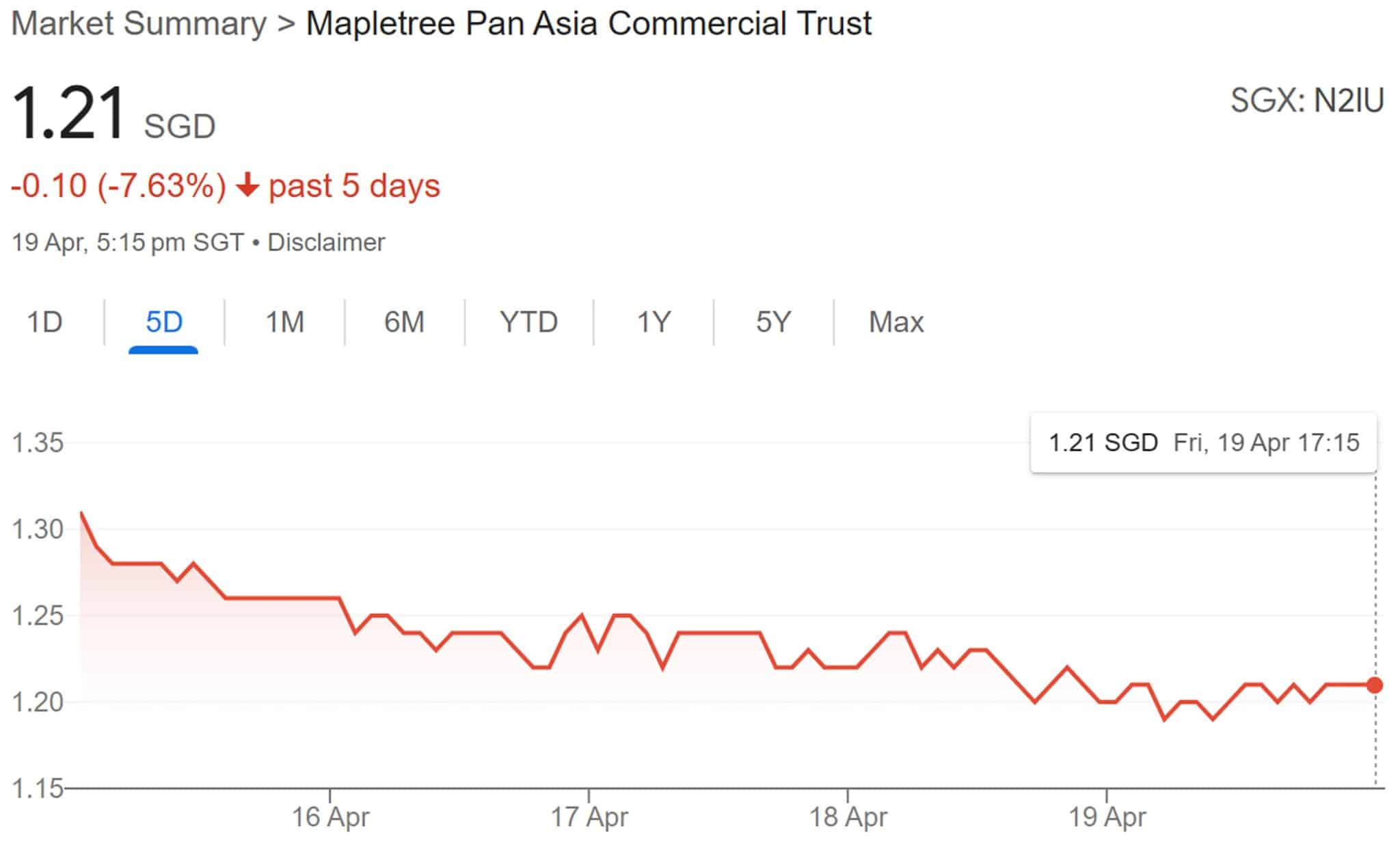The image size is (1400, 857).
Task: Click the red end-point marker on chart
Action: [x=1375, y=685]
